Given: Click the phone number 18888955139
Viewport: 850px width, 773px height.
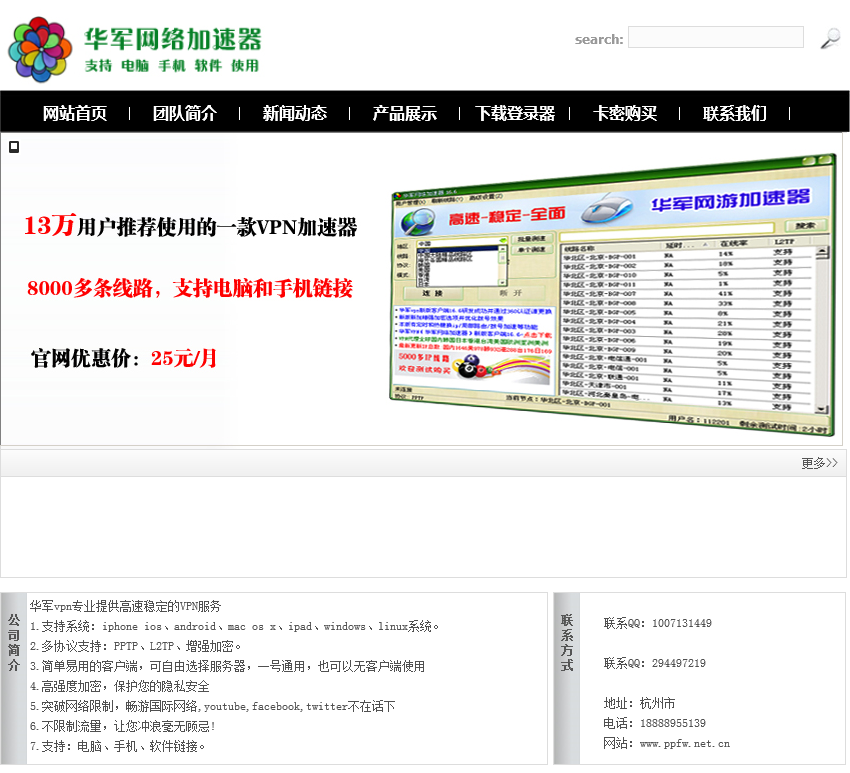Looking at the screenshot, I should pos(673,724).
